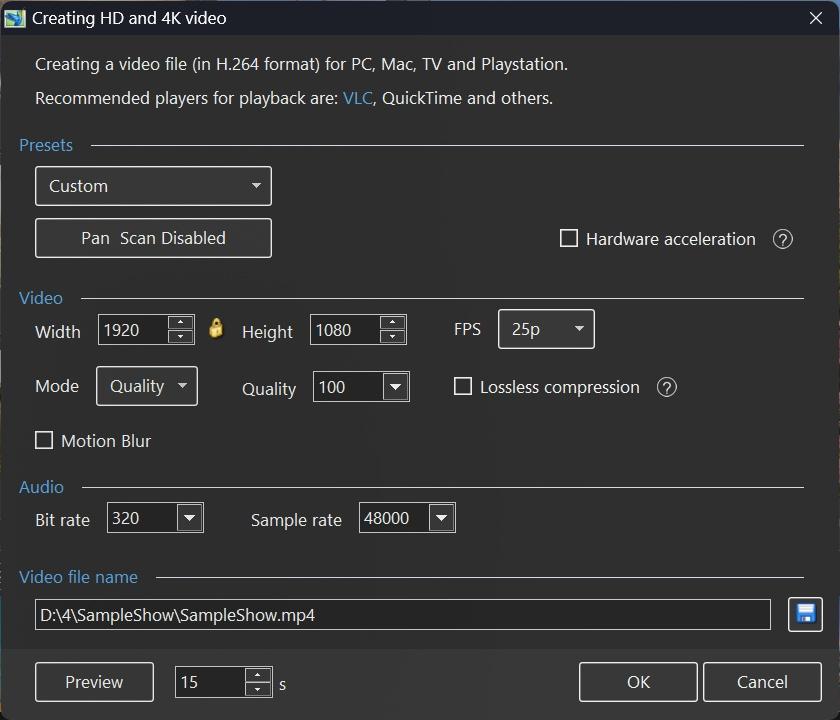
Task: Open help for Hardware acceleration
Action: click(783, 239)
